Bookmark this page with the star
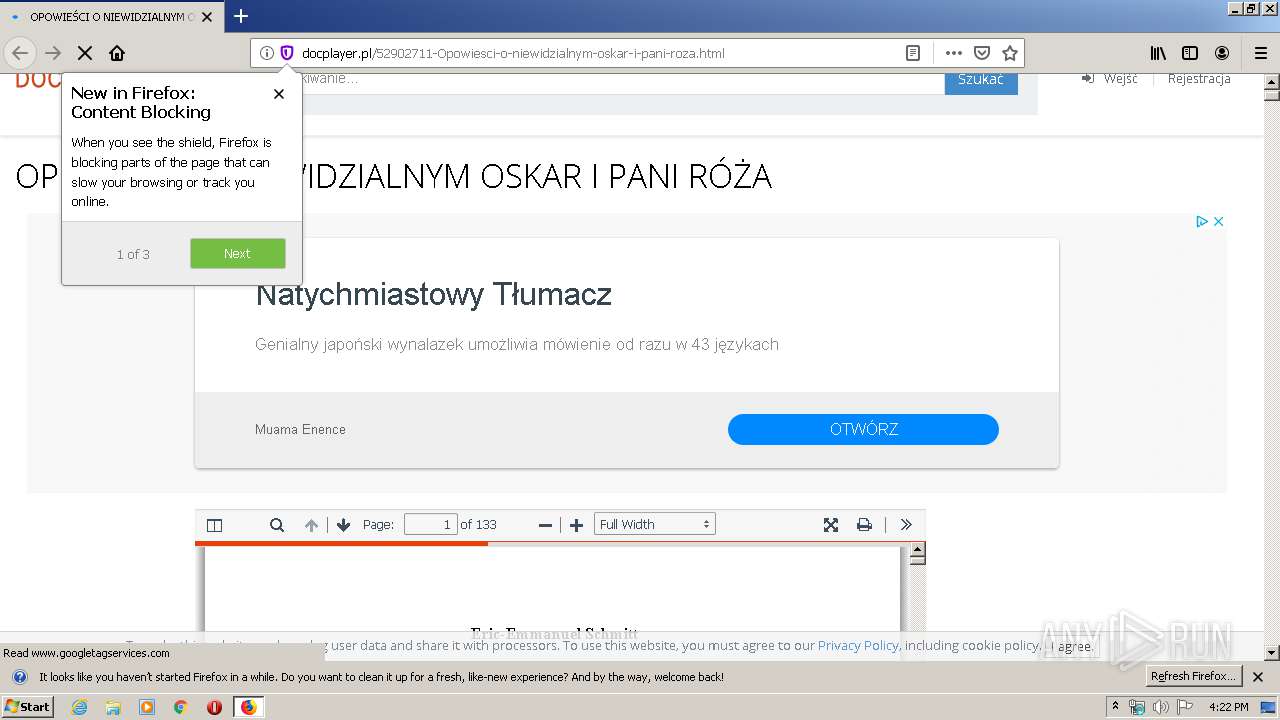Image resolution: width=1280 pixels, height=720 pixels. pos(1010,53)
